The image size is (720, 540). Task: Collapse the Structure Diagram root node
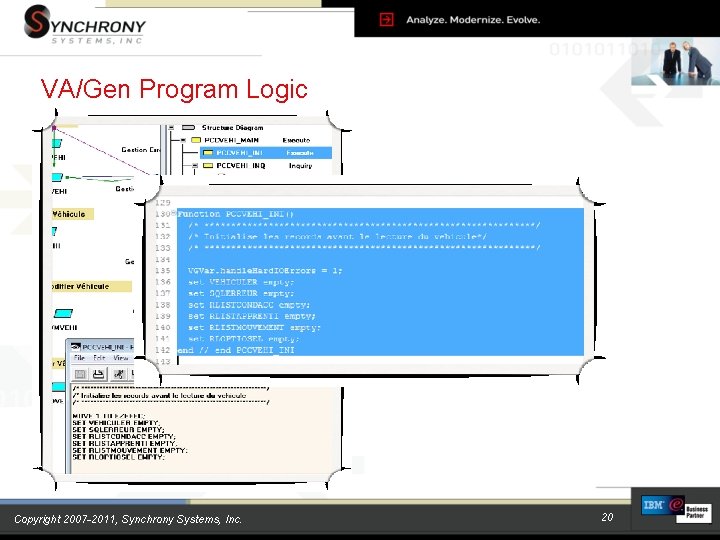tap(171, 128)
